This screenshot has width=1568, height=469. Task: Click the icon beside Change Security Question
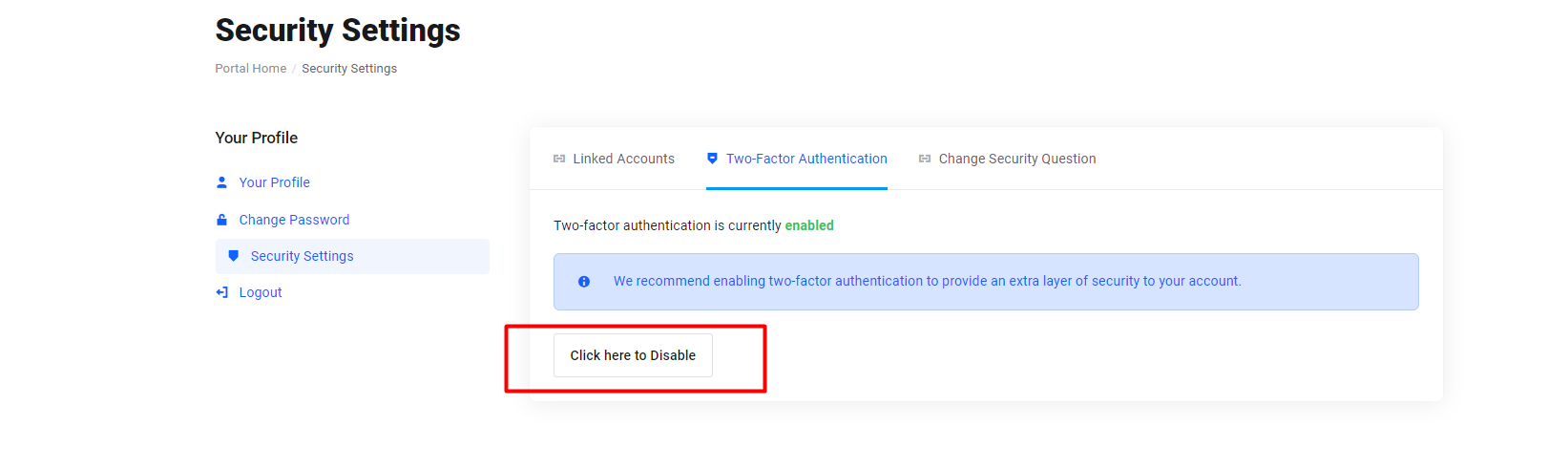(925, 159)
